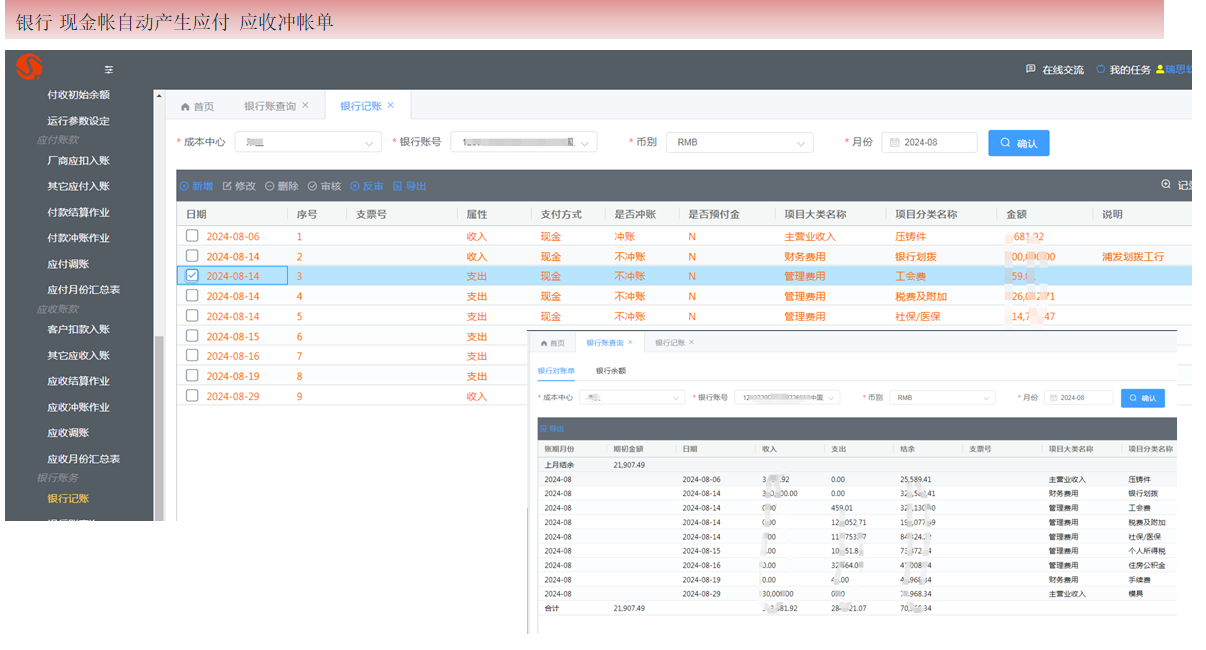Collapse the sidebar with the menu toggle icon
The height and width of the screenshot is (650, 1206).
click(x=109, y=70)
